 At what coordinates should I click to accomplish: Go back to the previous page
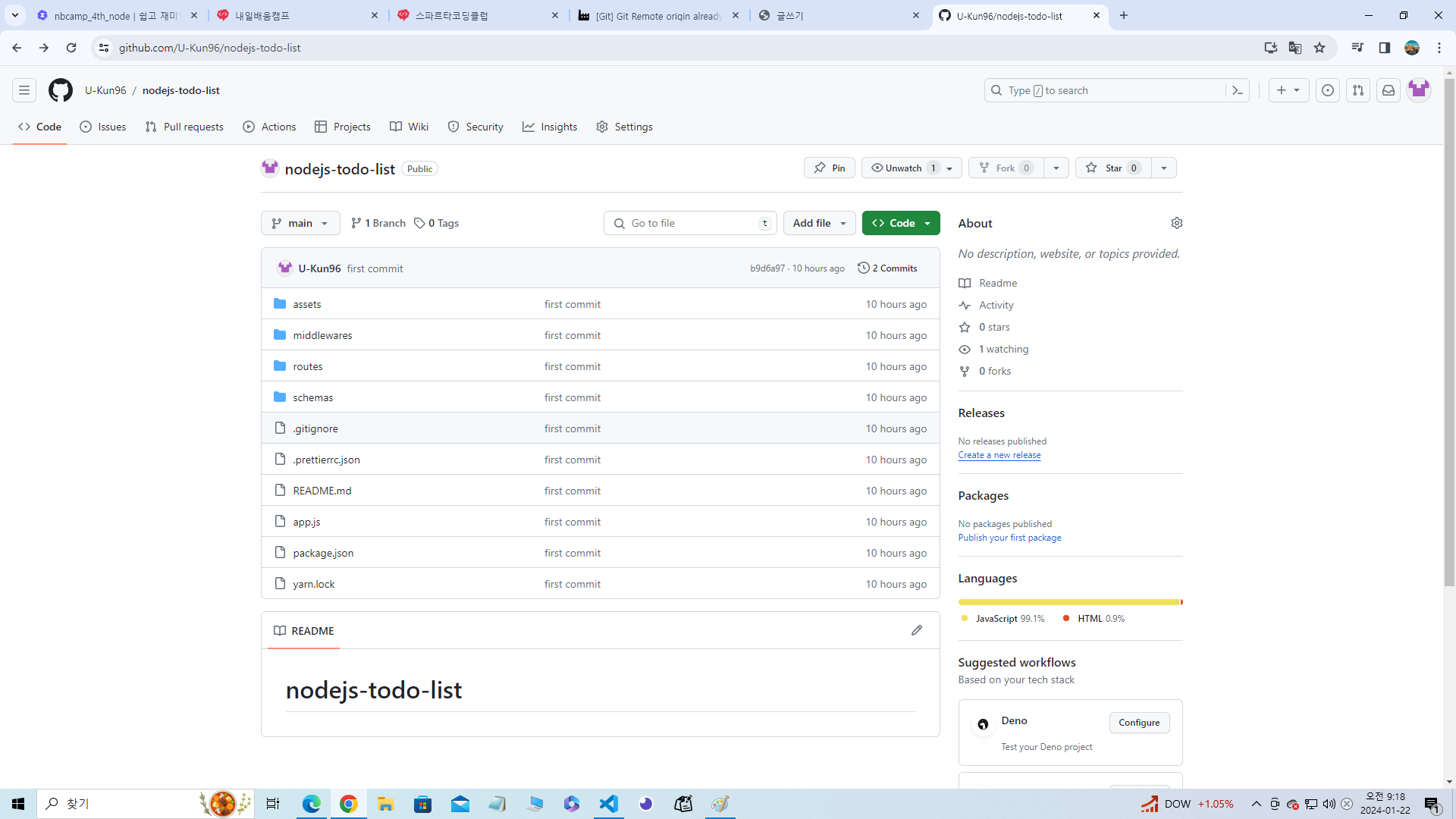pos(17,48)
